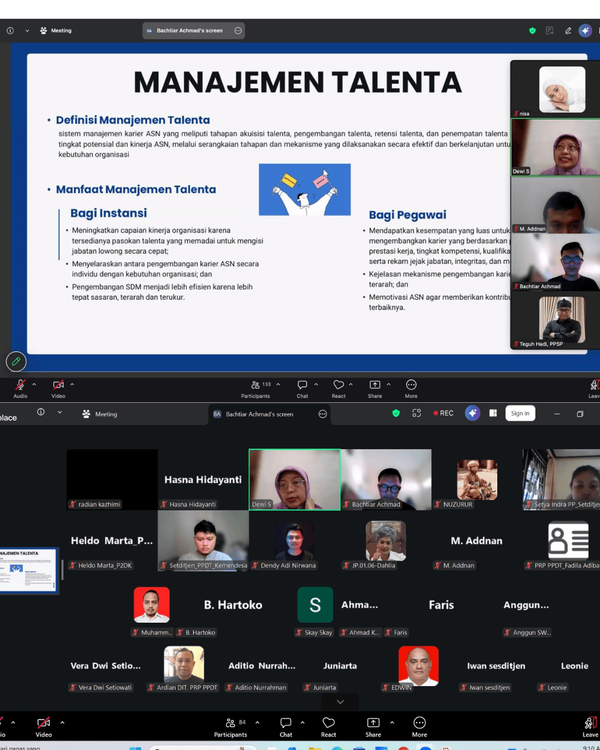The height and width of the screenshot is (750, 600).
Task: Select Juniarta participant tile
Action: [x=340, y=666]
